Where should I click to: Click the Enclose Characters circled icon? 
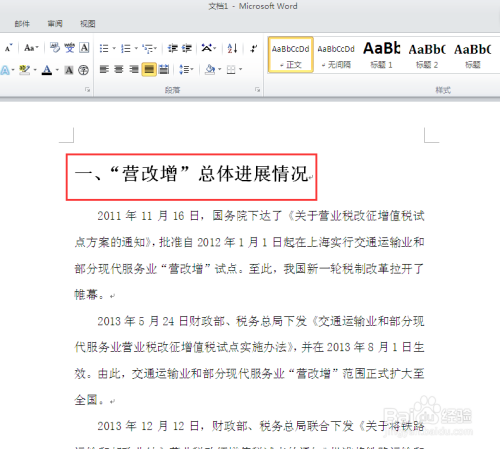[x=83, y=70]
